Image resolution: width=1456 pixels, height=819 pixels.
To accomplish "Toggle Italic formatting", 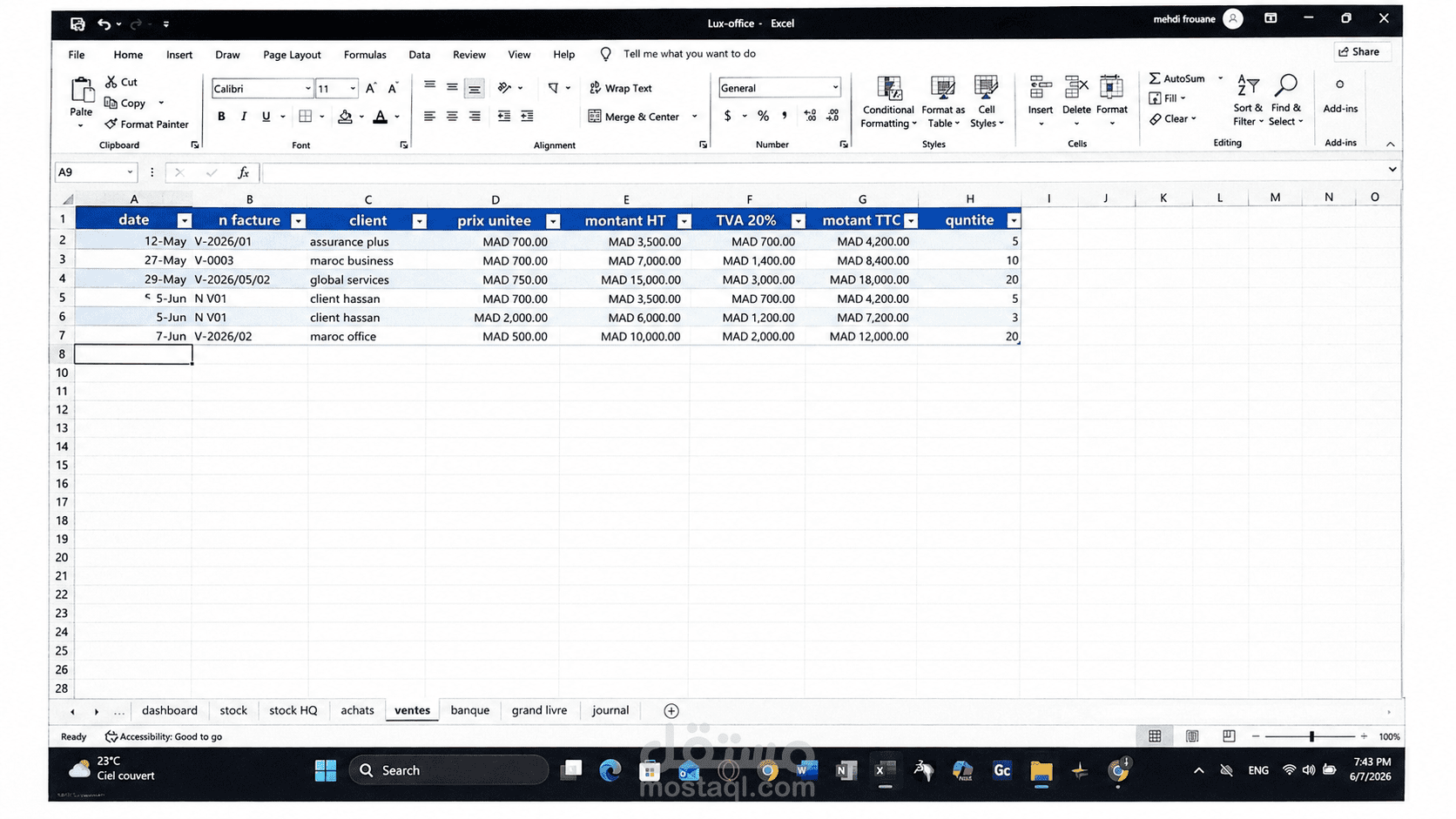I will click(x=244, y=116).
